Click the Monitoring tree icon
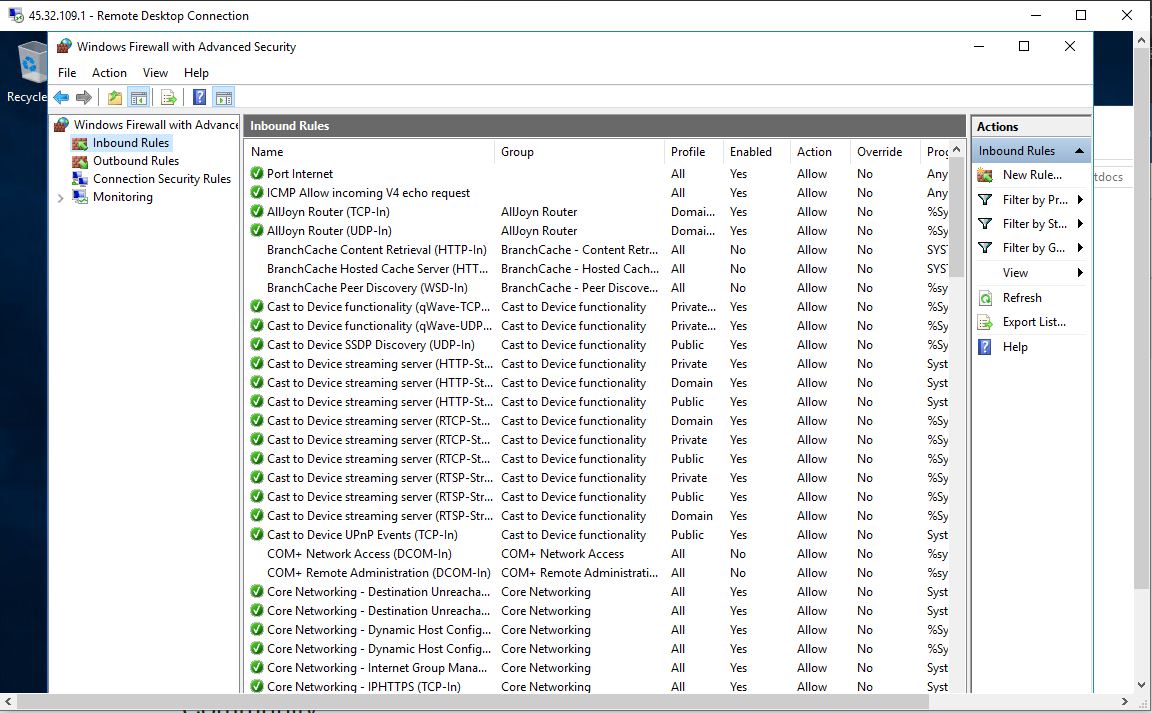1152x713 pixels. tap(79, 197)
